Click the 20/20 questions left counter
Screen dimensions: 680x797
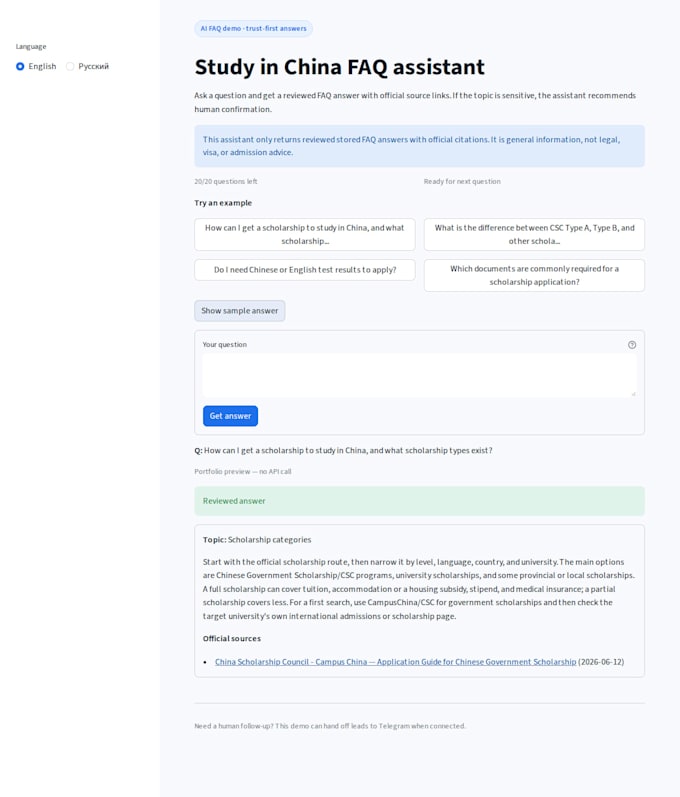point(226,181)
